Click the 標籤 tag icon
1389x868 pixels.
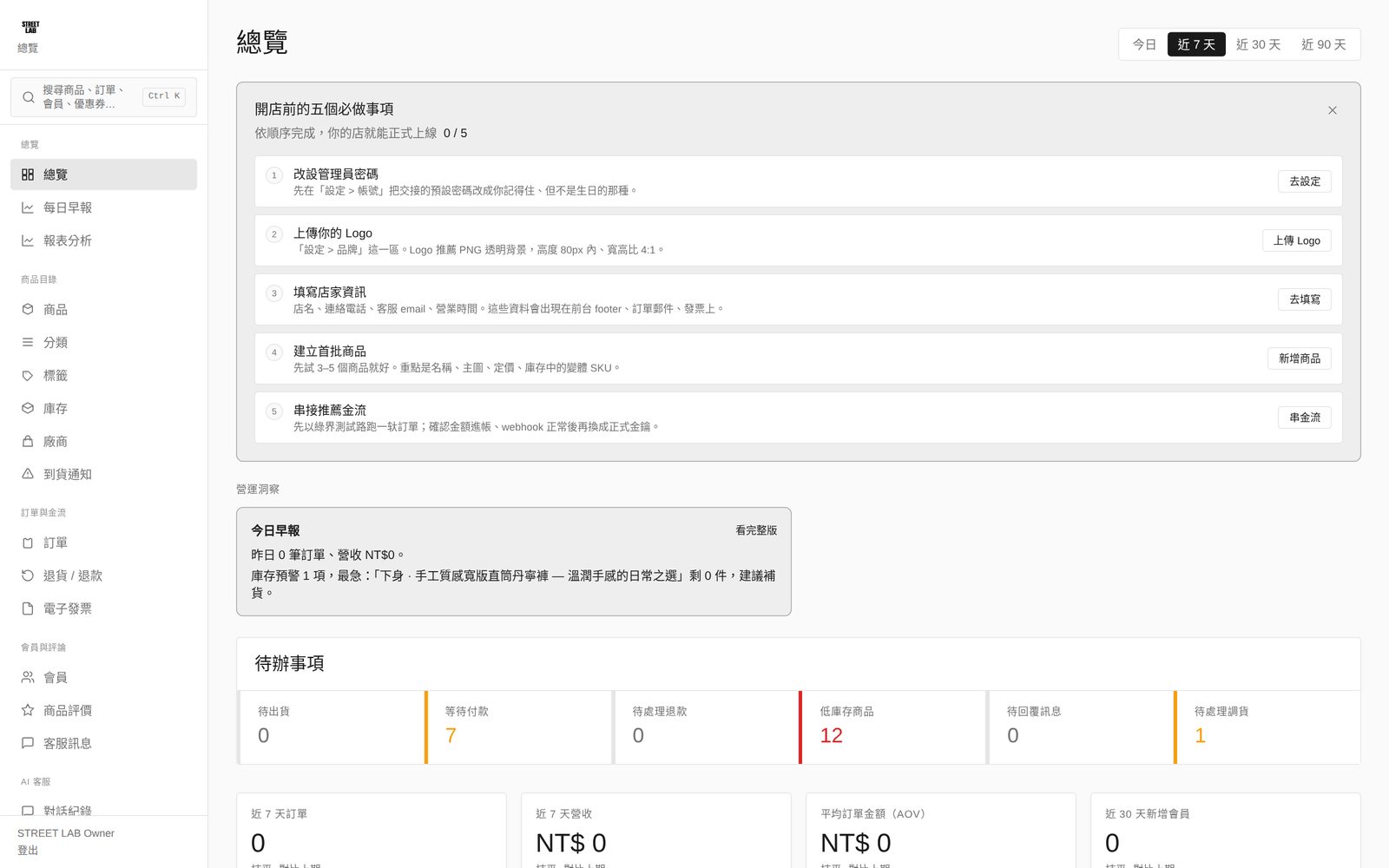[x=28, y=375]
